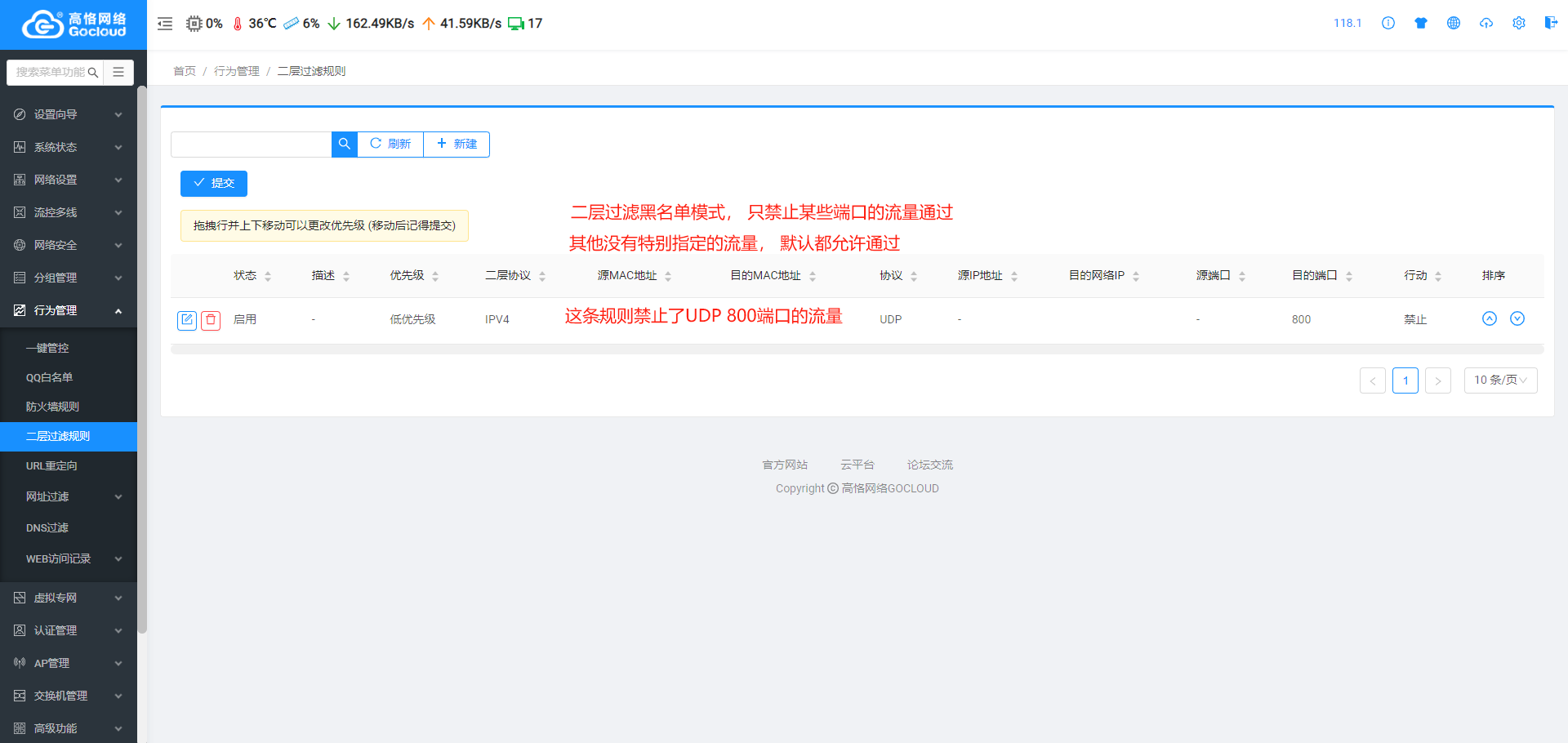The height and width of the screenshot is (743, 1568).
Task: Click the logout icon at top right
Action: tap(1551, 23)
